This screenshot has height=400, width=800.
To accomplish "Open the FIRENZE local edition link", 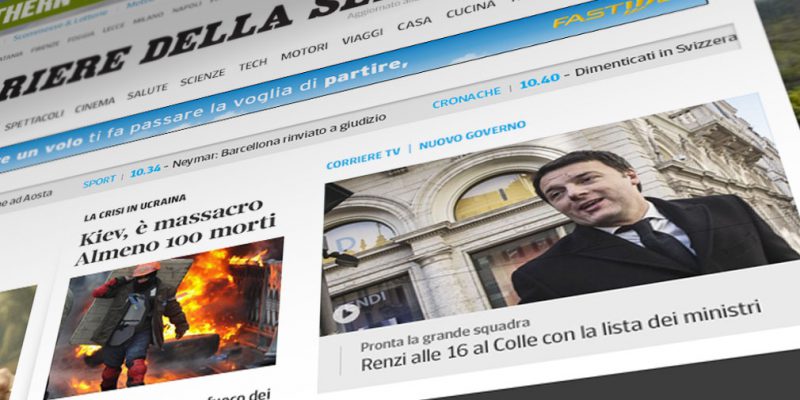I will coord(45,46).
